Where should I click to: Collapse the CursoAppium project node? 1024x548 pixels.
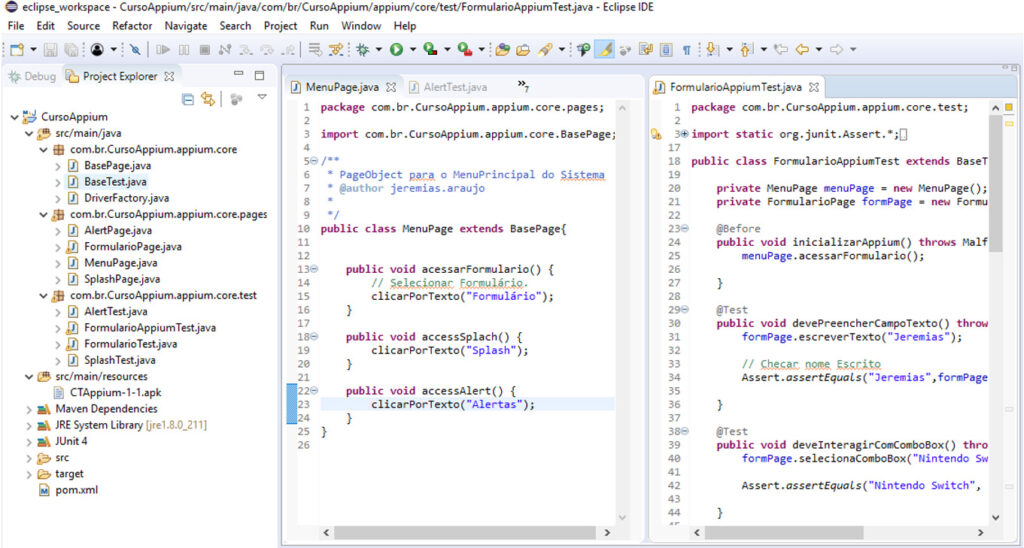point(14,118)
